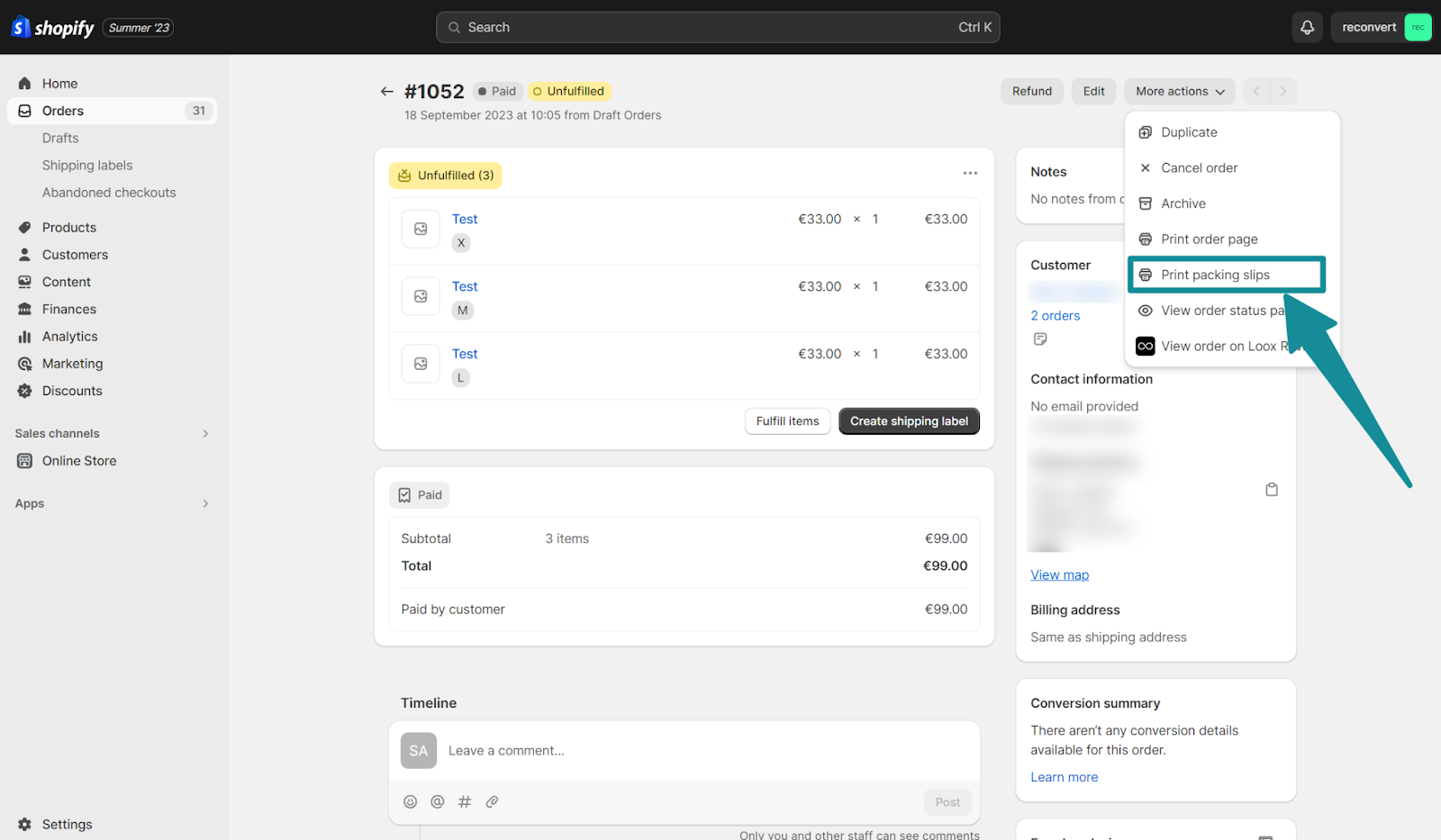Select Print packing slips from the menu

(x=1214, y=275)
